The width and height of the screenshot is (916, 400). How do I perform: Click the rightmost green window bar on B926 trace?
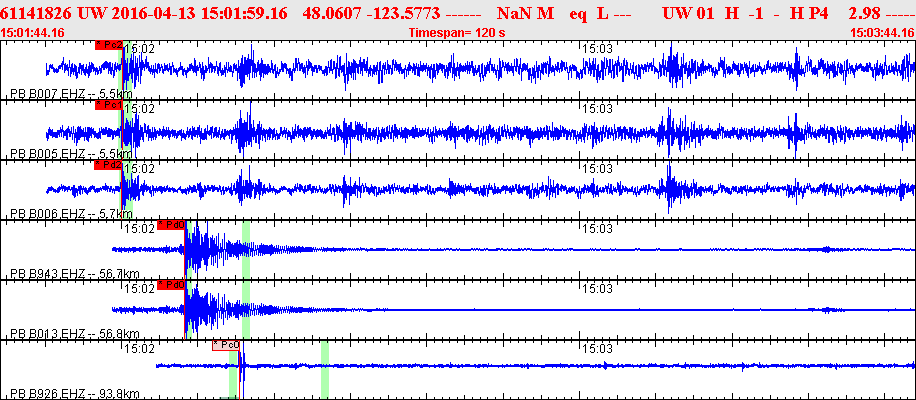(x=325, y=370)
